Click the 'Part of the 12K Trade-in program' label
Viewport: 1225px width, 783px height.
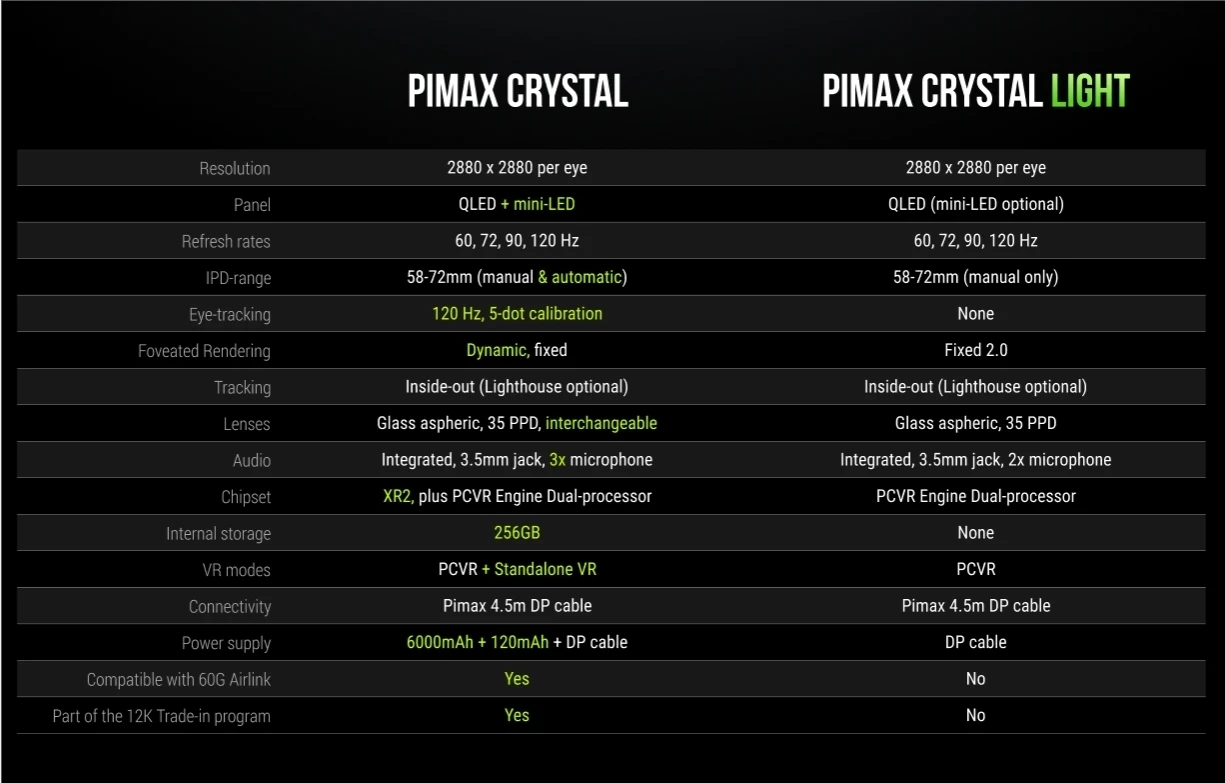pos(161,716)
